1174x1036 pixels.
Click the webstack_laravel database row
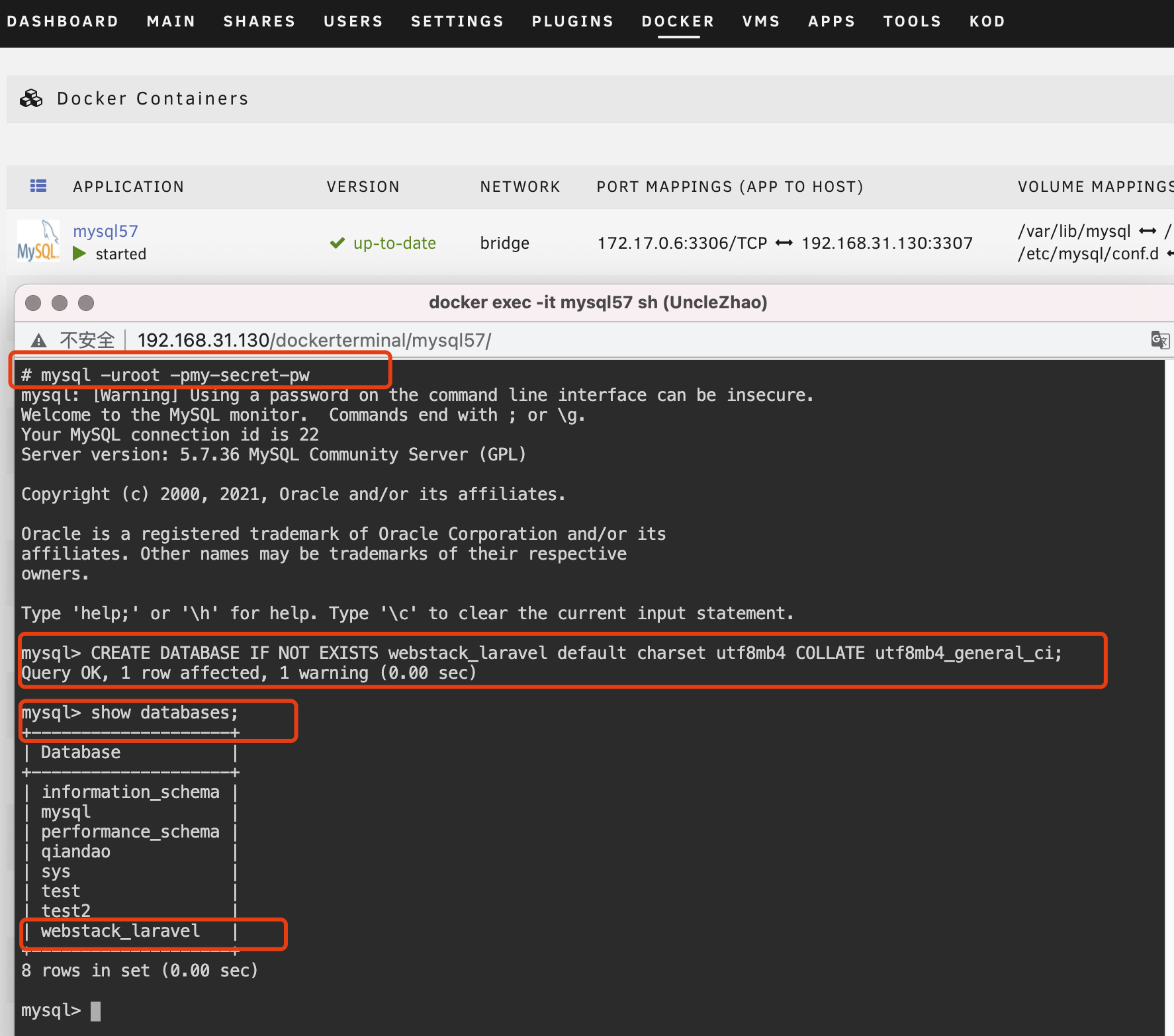click(x=120, y=931)
